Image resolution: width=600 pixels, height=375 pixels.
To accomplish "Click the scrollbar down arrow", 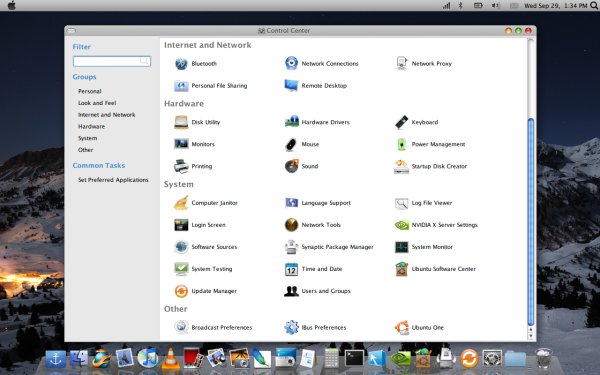I will [x=531, y=336].
